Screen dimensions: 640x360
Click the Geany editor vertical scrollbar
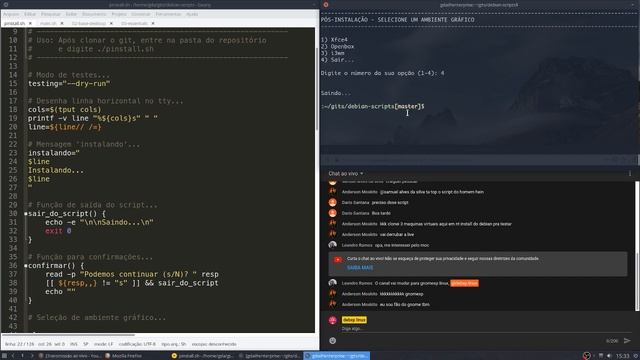click(x=317, y=88)
